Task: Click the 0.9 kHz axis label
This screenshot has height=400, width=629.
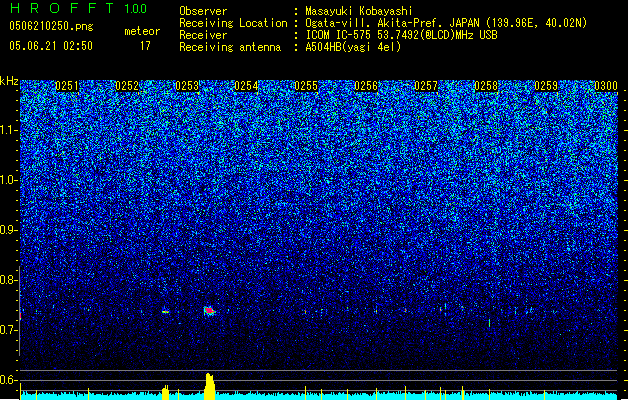Action: (x=9, y=230)
